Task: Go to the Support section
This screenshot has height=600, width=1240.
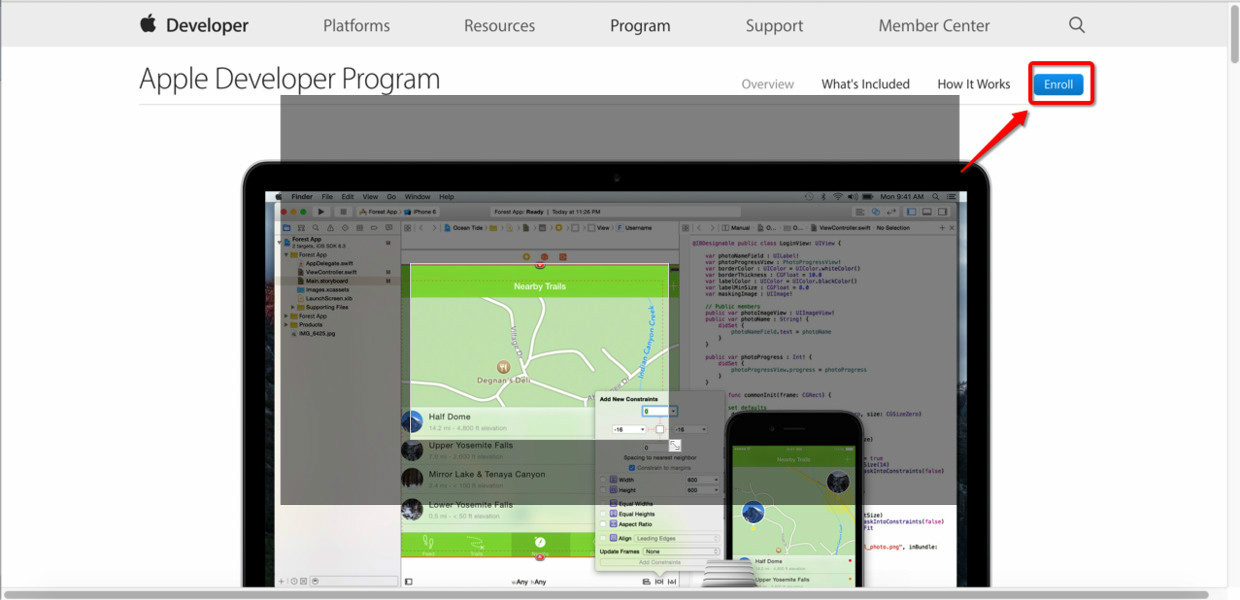Action: point(774,26)
